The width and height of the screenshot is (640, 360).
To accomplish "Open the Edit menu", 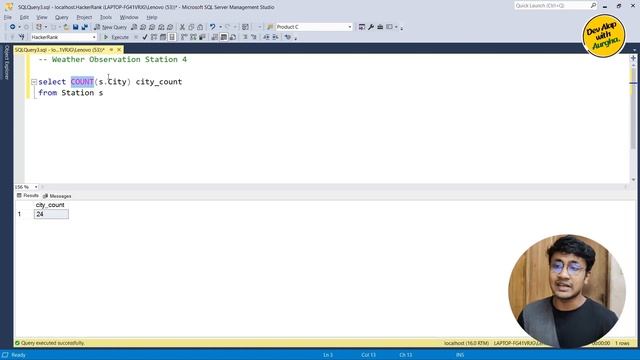I will pyautogui.click(x=24, y=18).
